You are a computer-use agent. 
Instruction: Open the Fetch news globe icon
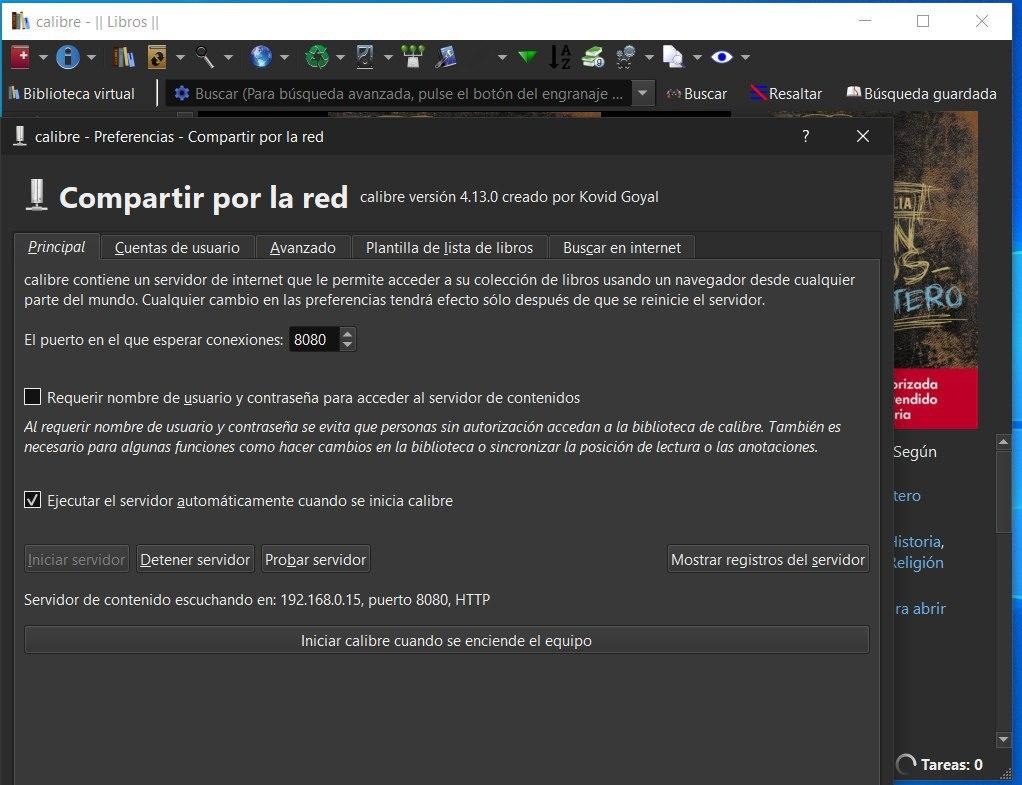[261, 57]
